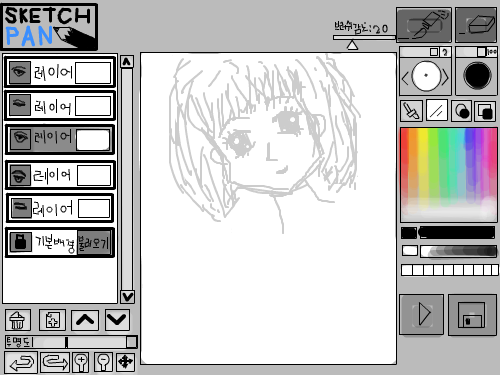The image size is (500, 375).
Task: Click the white round brush tip preview
Action: pos(426,76)
